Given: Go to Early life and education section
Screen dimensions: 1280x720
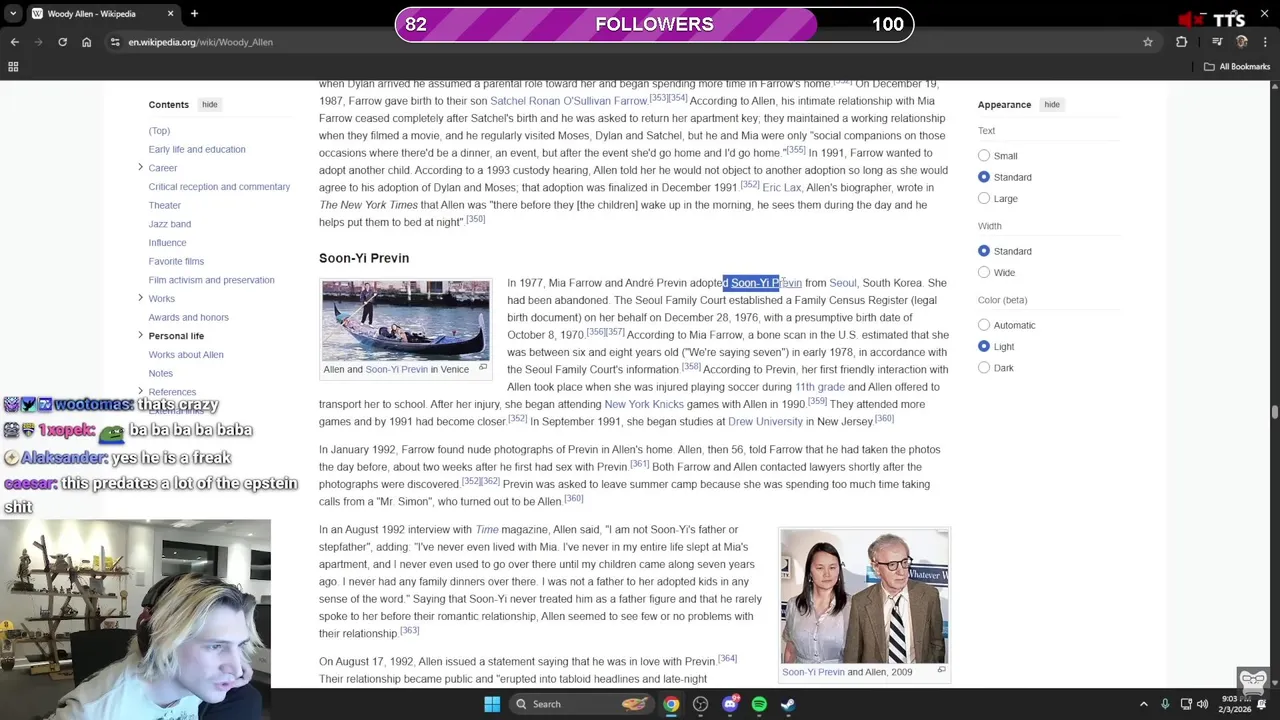Looking at the screenshot, I should click(x=197, y=149).
